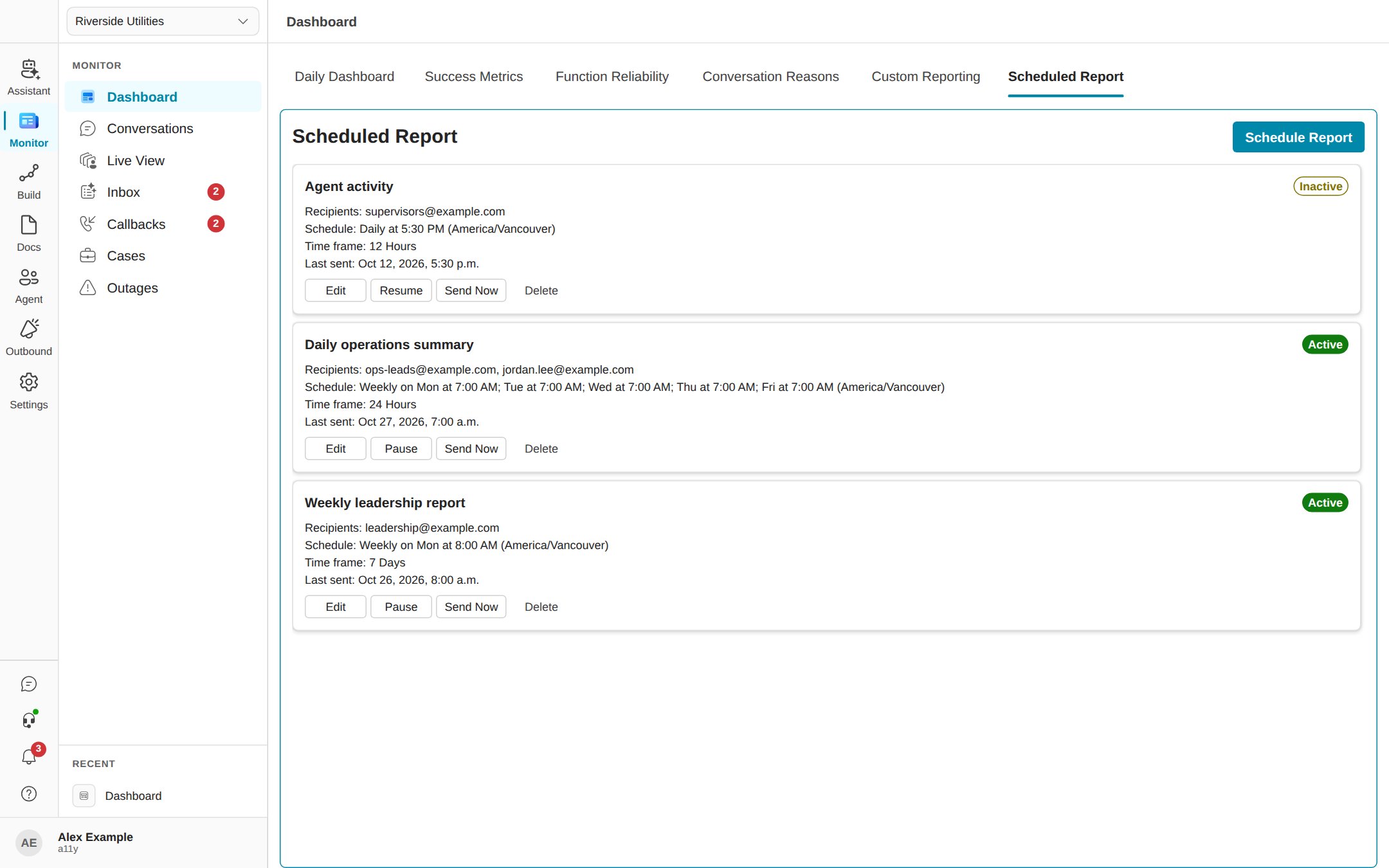Click the Callbacks phone icon
Viewport: 1389px width, 868px height.
87,224
